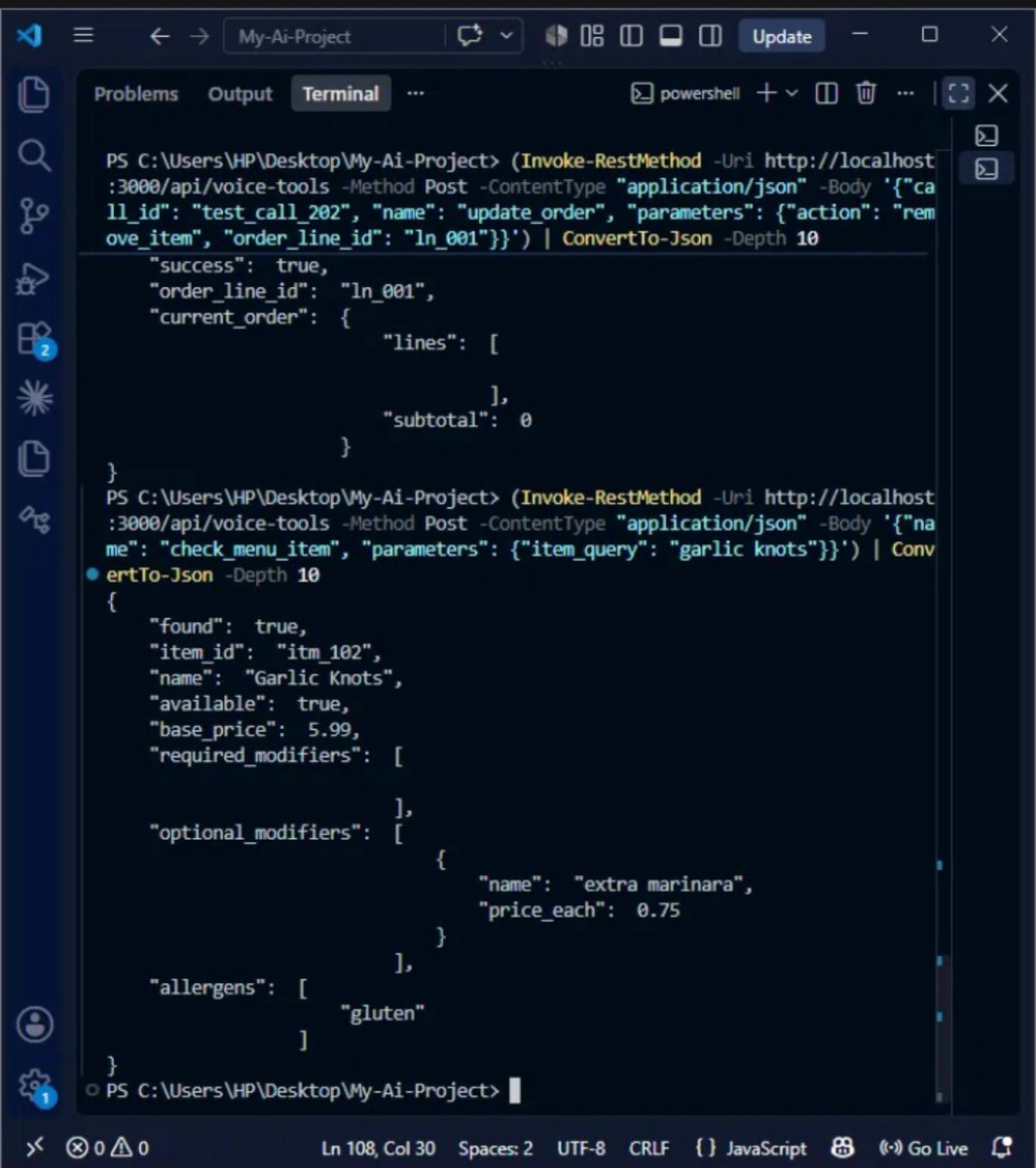The height and width of the screenshot is (1168, 1036).
Task: Go back with the left arrow
Action: pos(160,36)
